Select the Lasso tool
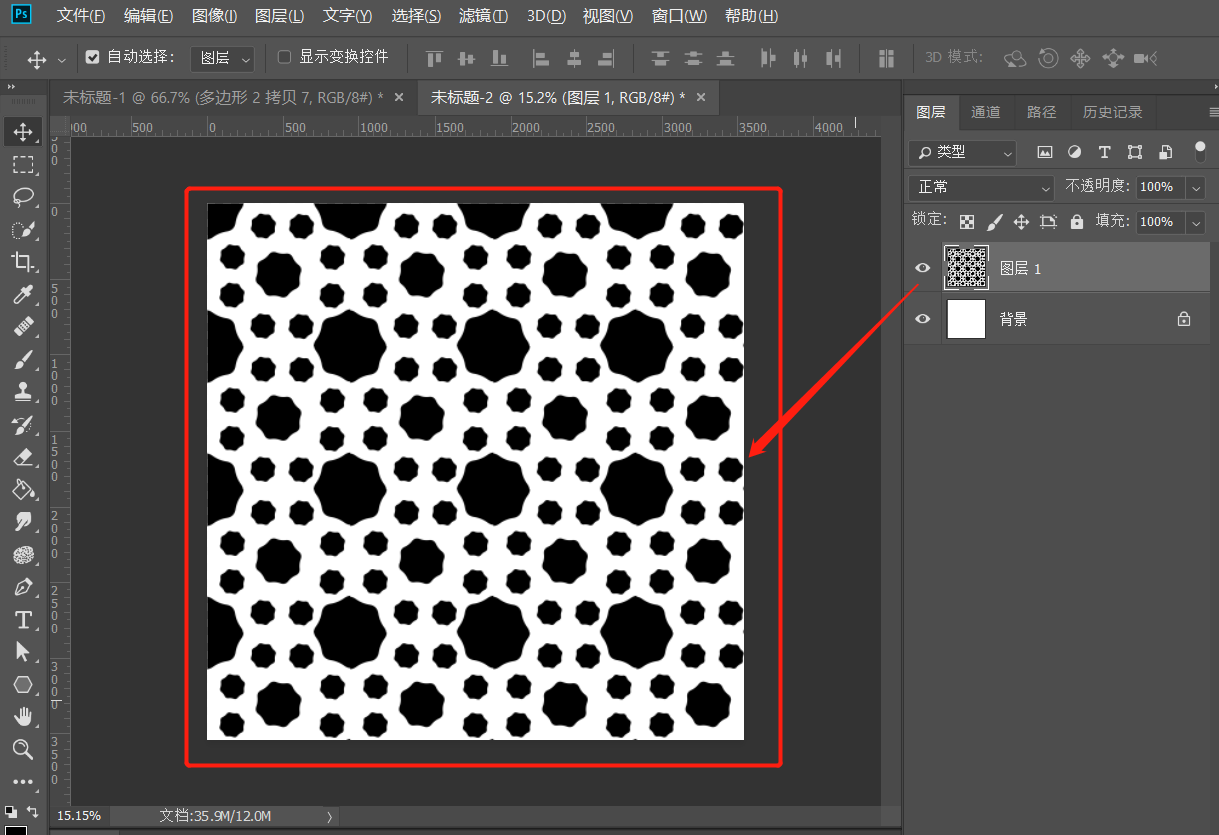This screenshot has width=1219, height=835. click(x=23, y=197)
